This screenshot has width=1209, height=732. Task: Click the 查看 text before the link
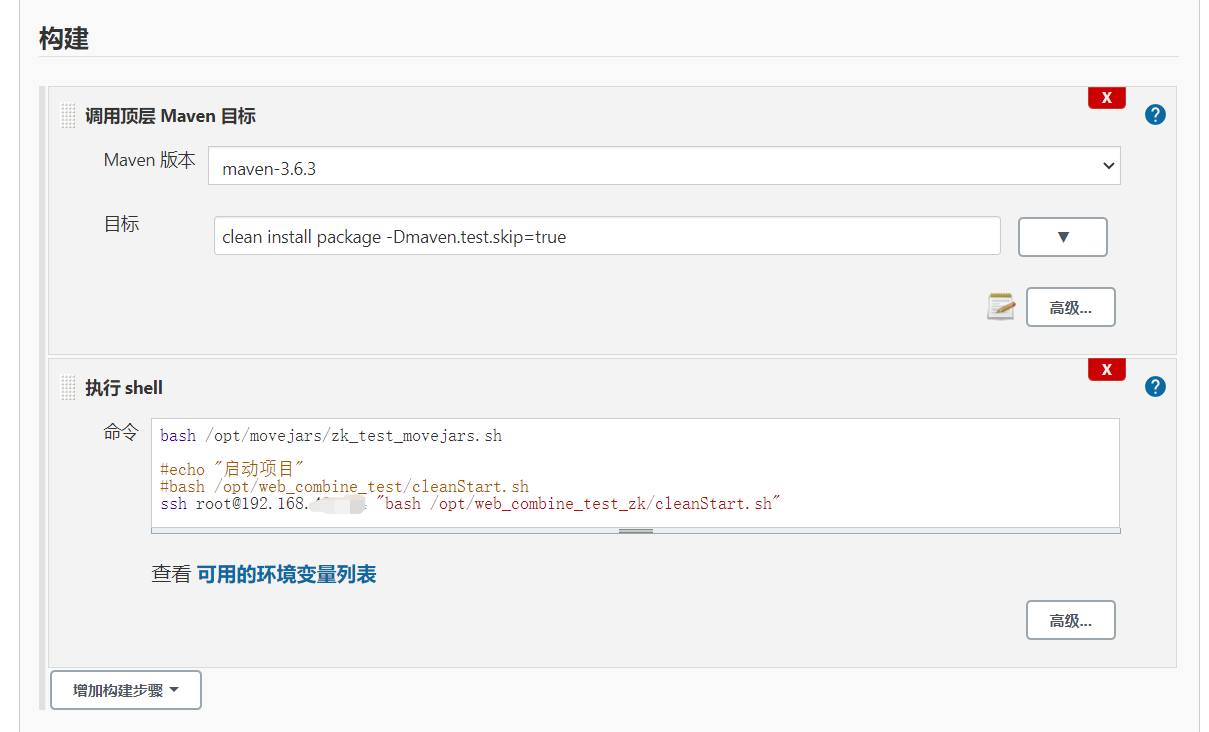170,574
